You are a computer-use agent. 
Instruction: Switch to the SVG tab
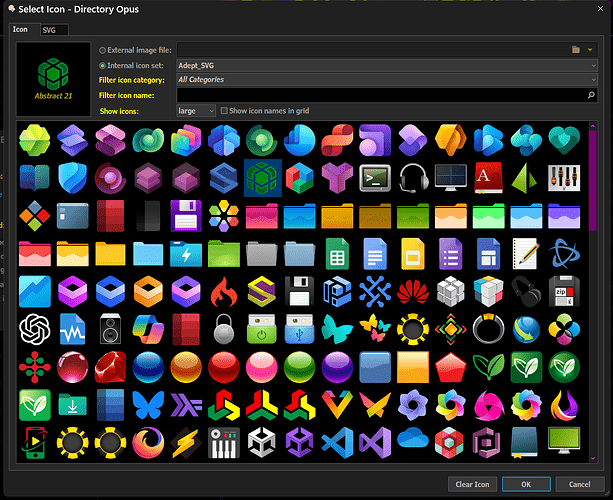(x=54, y=30)
